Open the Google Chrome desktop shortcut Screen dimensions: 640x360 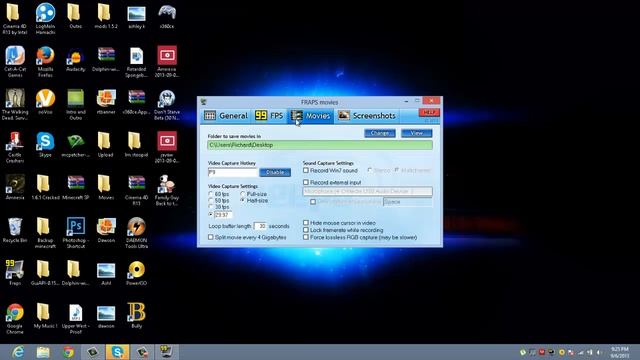pos(15,319)
